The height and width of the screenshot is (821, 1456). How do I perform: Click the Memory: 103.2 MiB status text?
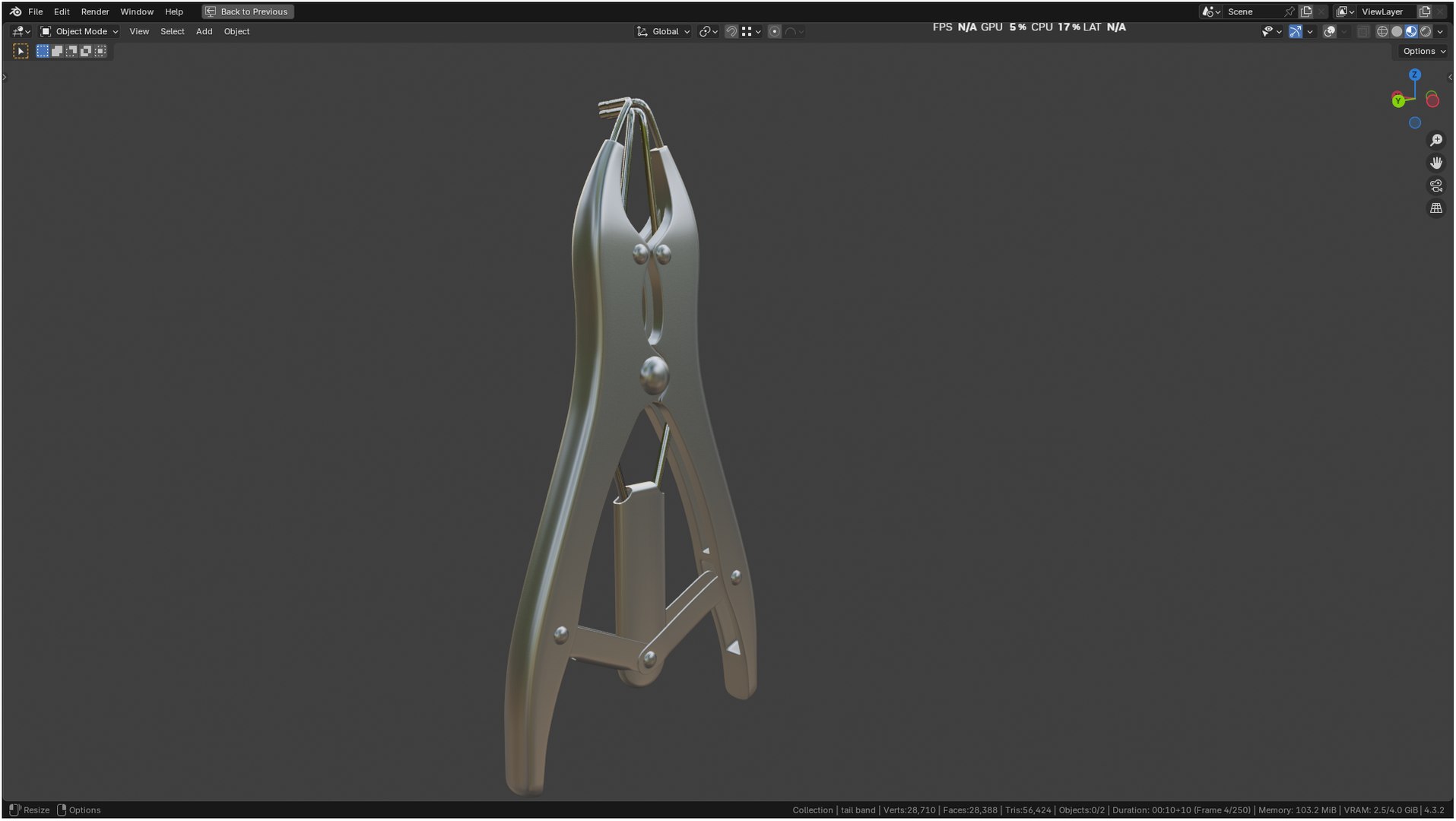[1296, 810]
